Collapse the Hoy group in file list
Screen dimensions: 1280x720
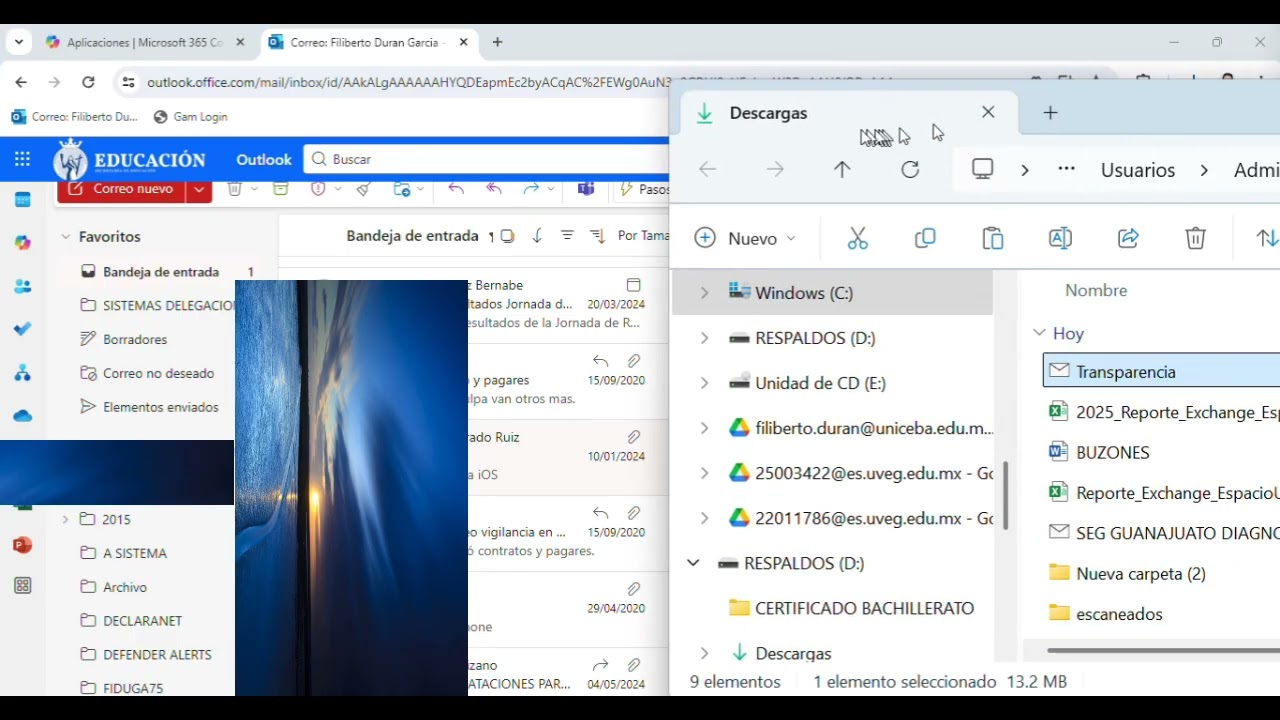1039,333
